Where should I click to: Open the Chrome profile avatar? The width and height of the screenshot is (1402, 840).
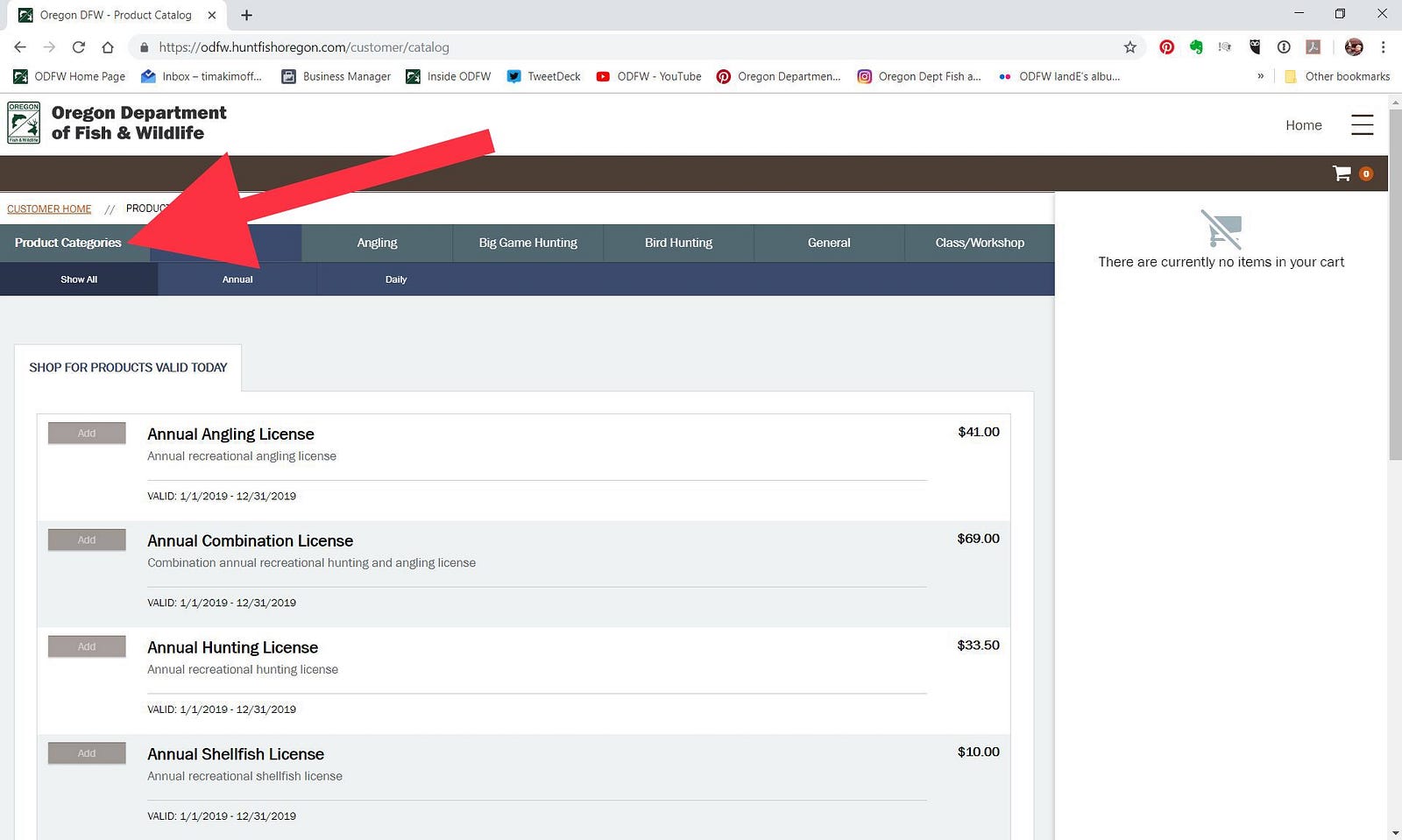[x=1354, y=47]
